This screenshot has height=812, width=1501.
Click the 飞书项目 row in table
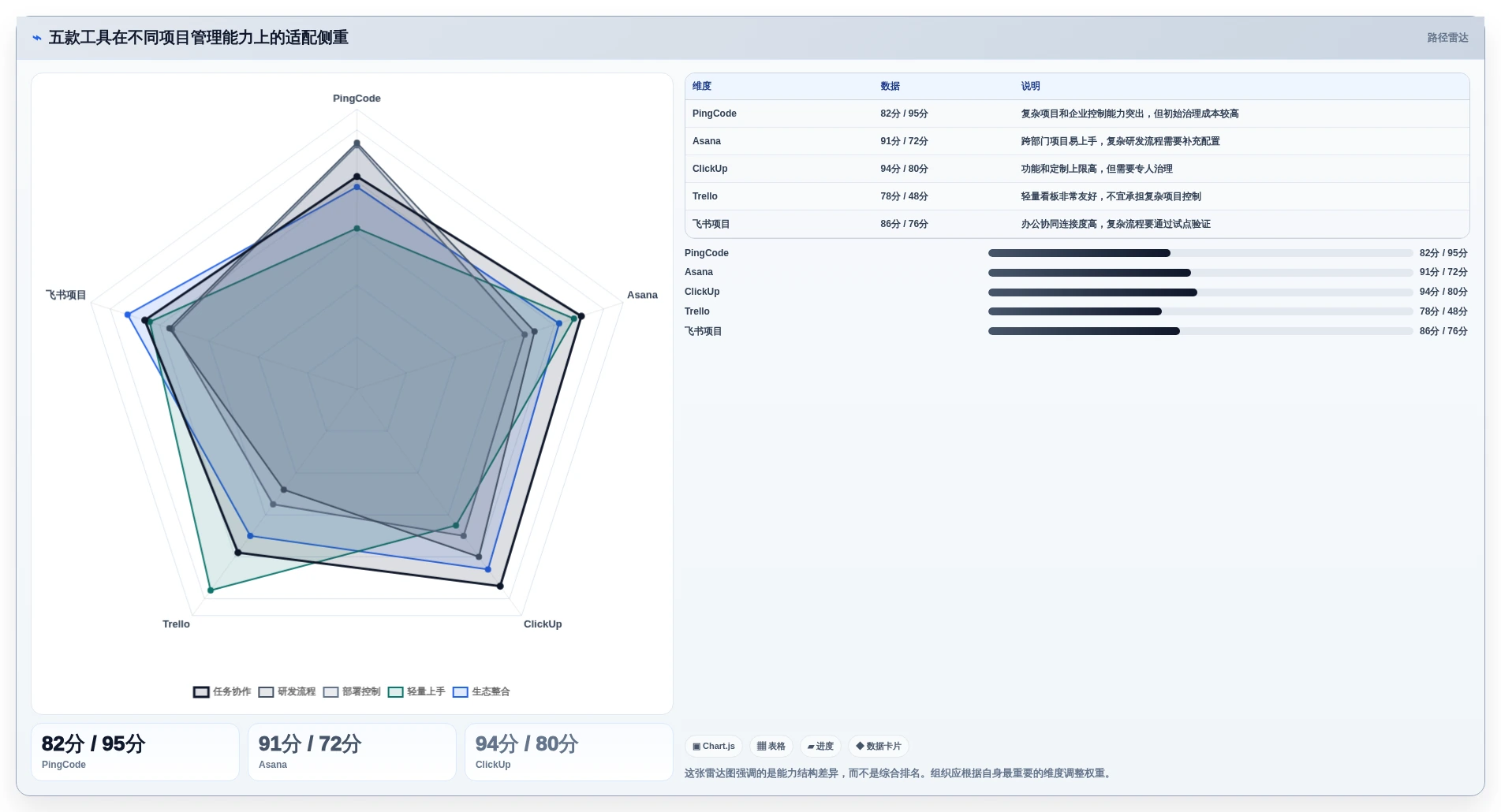(1077, 224)
